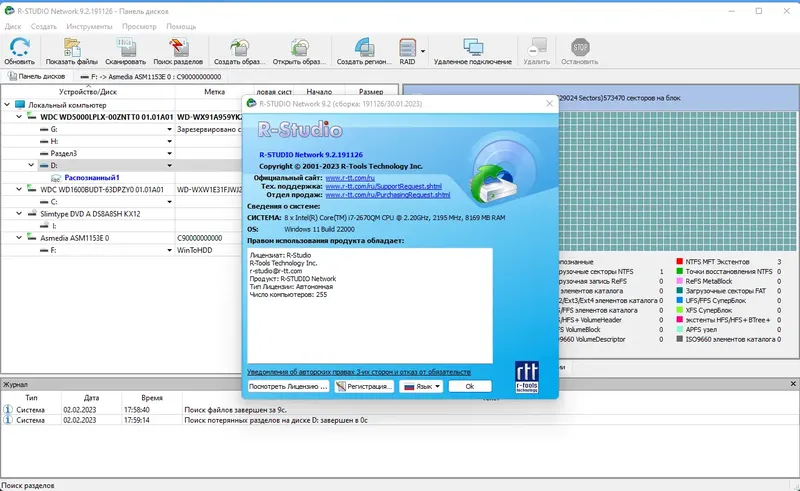This screenshot has width=800, height=491.
Task: Open the dropdown arrow on Раздел3 row
Action: click(x=169, y=154)
